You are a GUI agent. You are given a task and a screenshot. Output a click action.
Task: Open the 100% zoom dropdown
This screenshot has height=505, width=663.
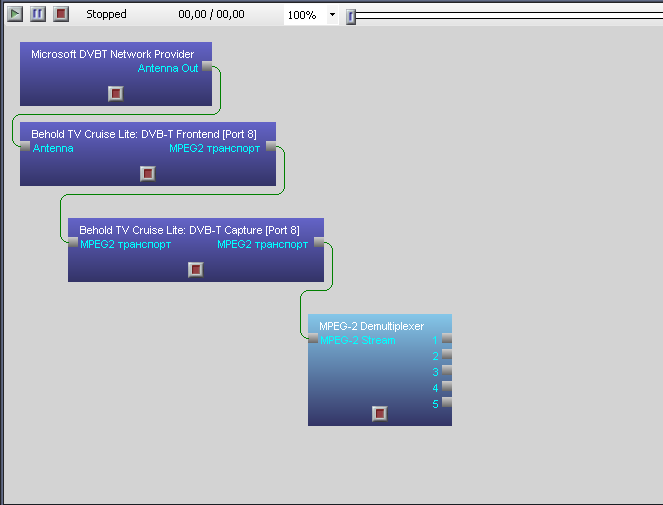(332, 15)
